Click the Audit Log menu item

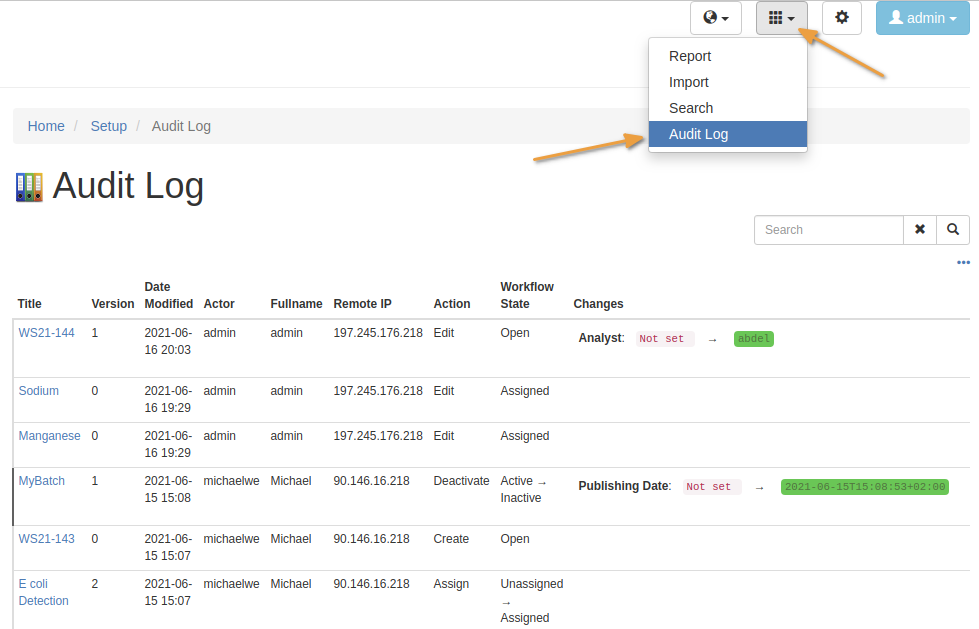click(x=698, y=134)
